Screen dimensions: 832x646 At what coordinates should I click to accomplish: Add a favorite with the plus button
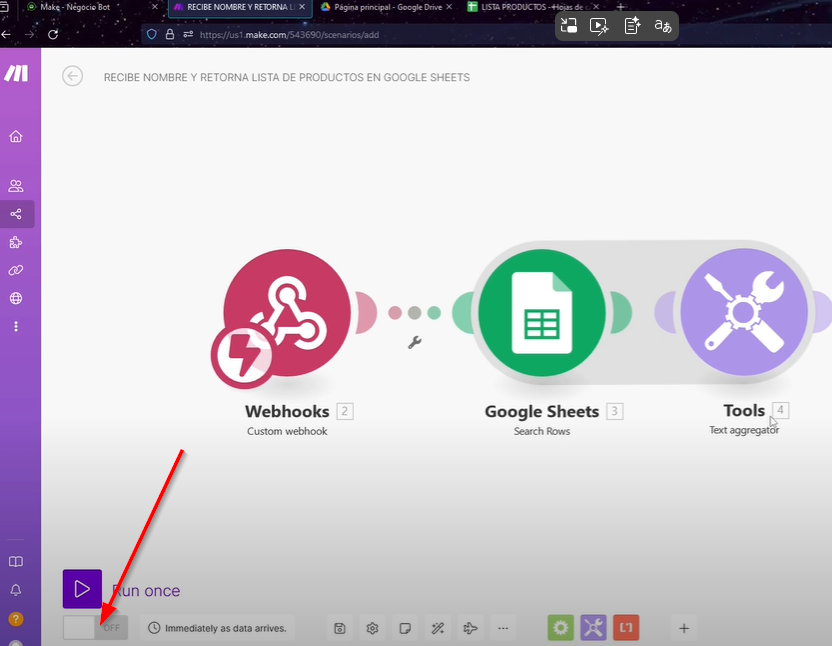(x=684, y=628)
